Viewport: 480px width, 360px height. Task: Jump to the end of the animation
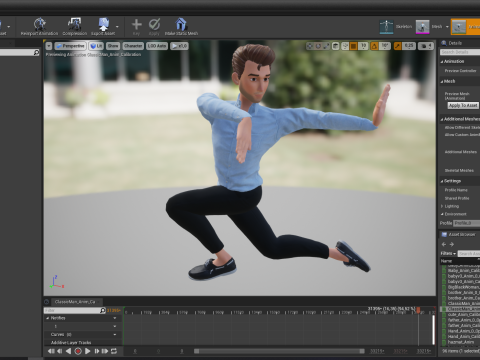[105, 351]
